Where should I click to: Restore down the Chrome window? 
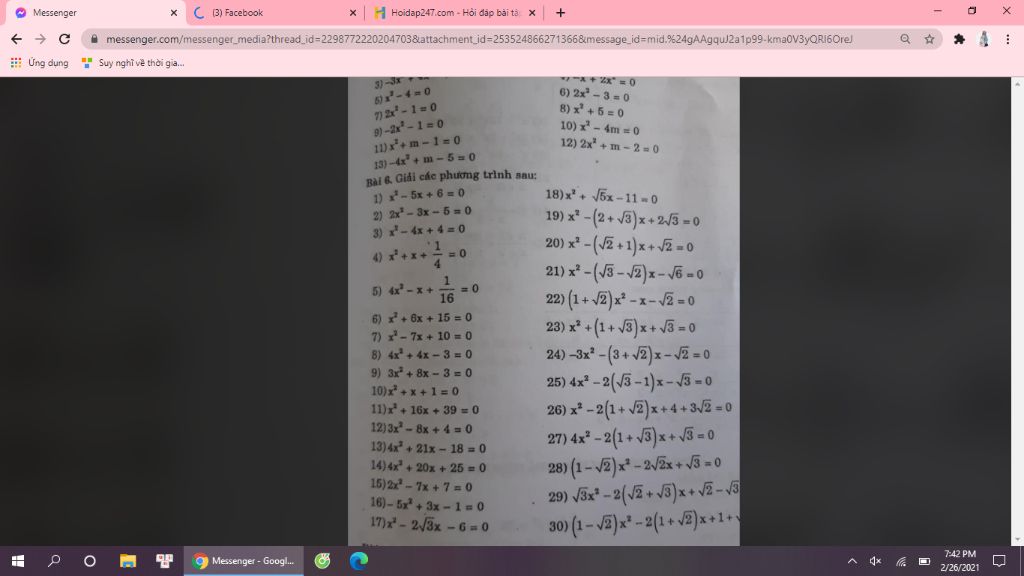(x=972, y=11)
